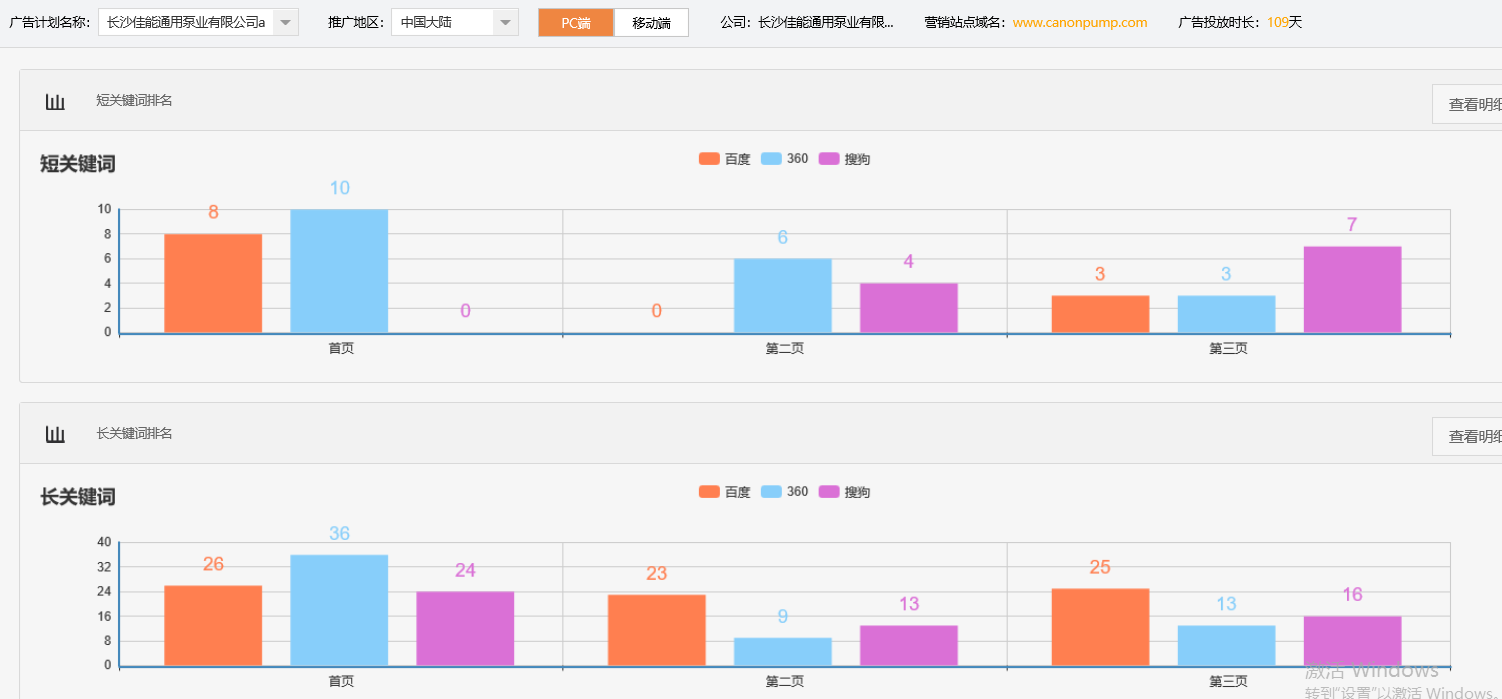Open the www.canonpump.com domain link

click(x=1080, y=21)
